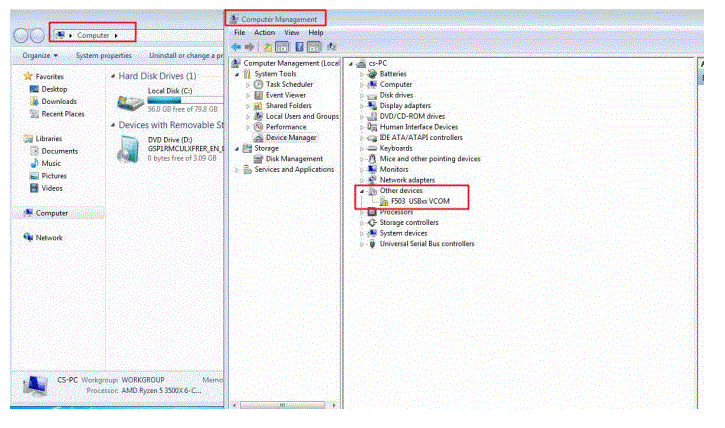Open the View menu

pos(292,33)
